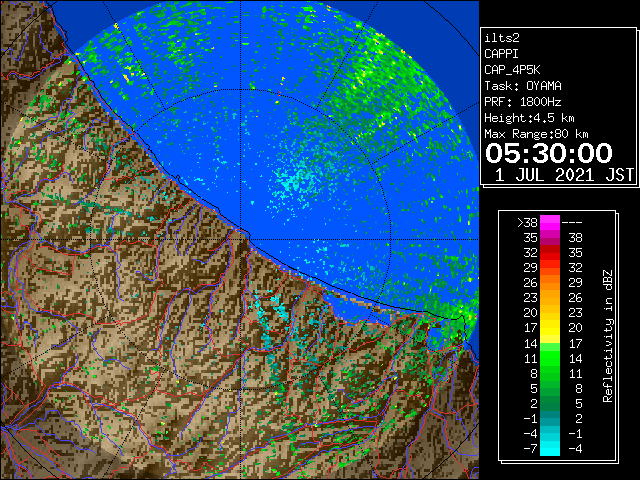Click the 'Task: OYAMA' line
The width and height of the screenshot is (640, 480).
pyautogui.click(x=523, y=86)
